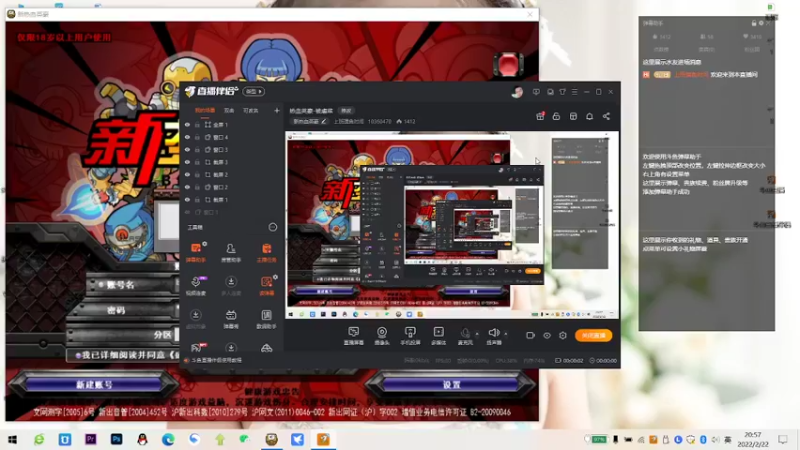800x450 pixels.
Task: Click the speaker (扬声器) icon
Action: tap(493, 333)
